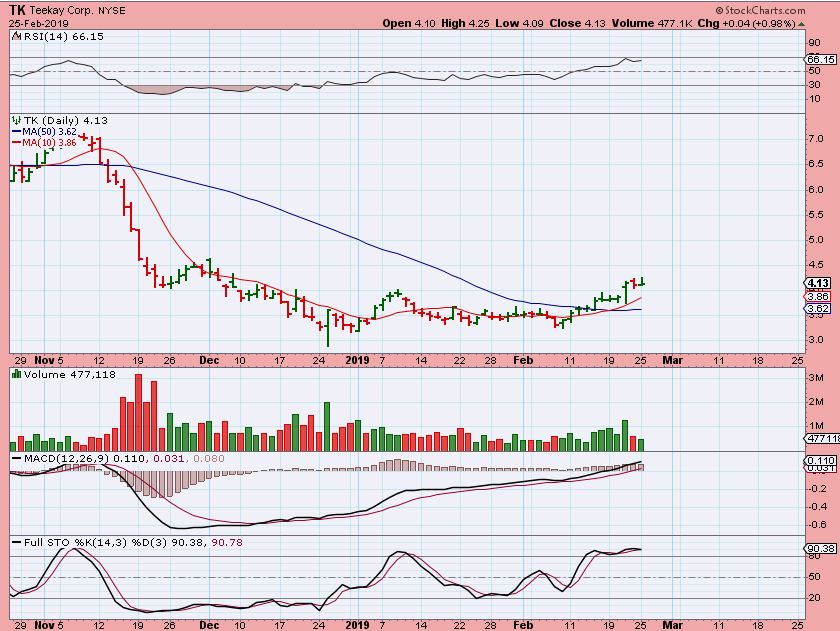Click the black dash before MACD(12,26,9)
840x631 pixels.
tap(16, 459)
